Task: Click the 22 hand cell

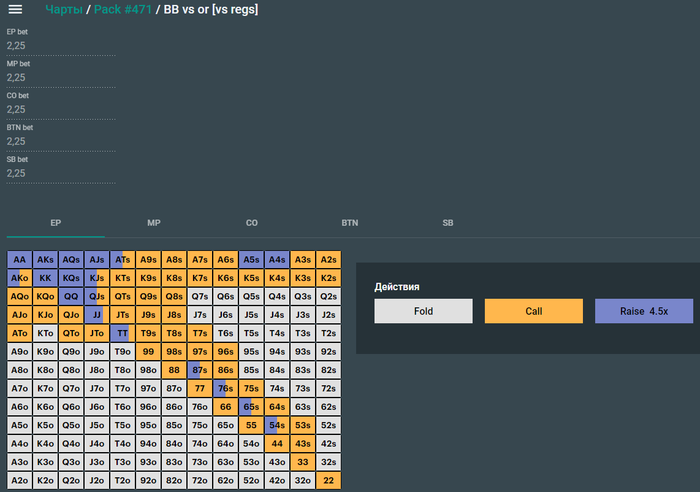Action: 329,480
